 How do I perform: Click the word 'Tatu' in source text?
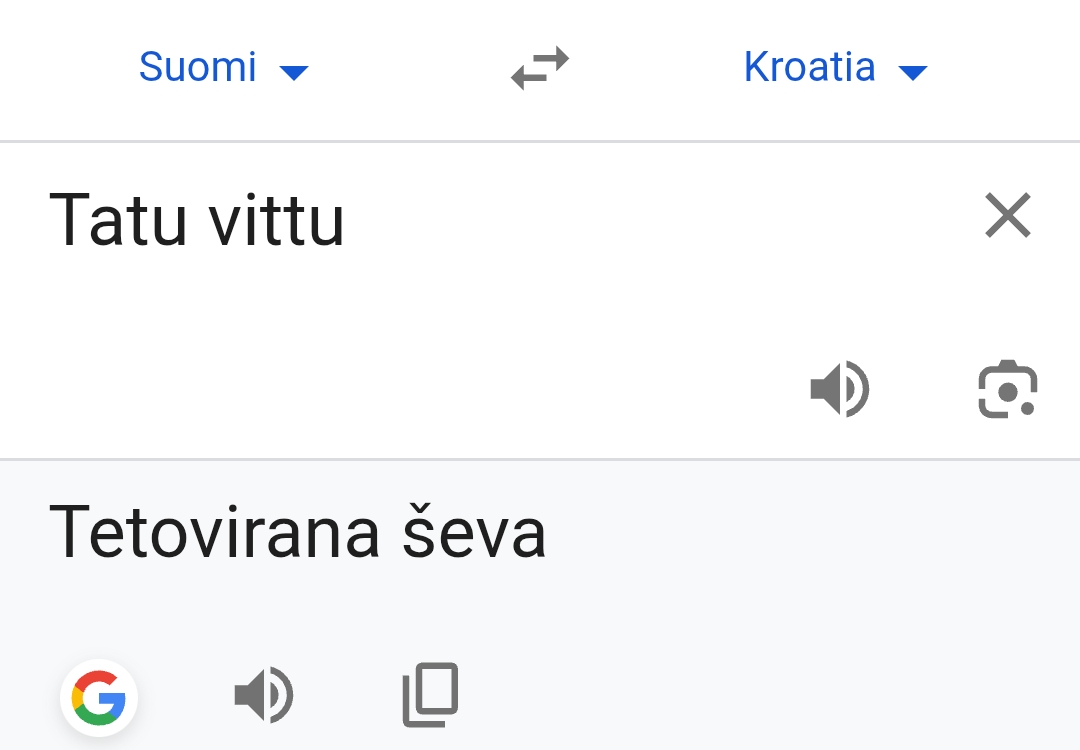[x=118, y=220]
